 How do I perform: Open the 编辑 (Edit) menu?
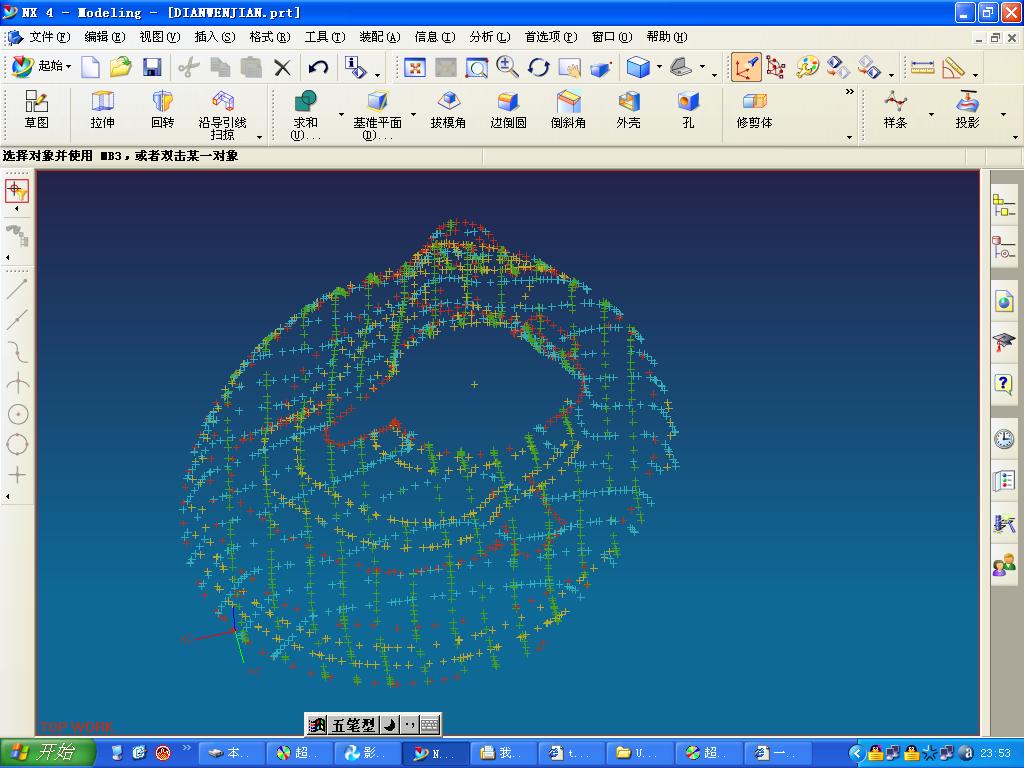(104, 37)
